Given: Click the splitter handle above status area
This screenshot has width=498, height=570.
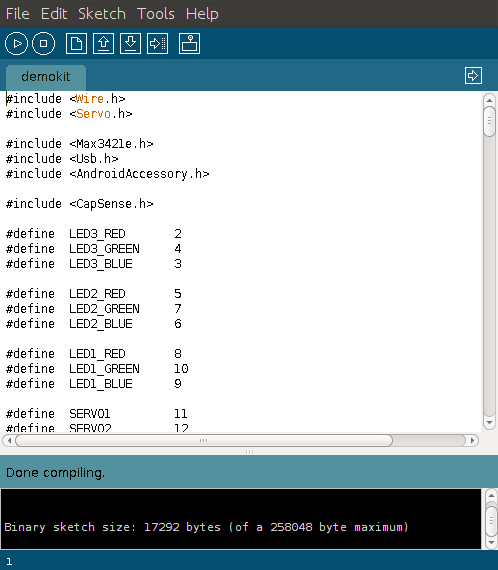Looking at the screenshot, I should 249,452.
